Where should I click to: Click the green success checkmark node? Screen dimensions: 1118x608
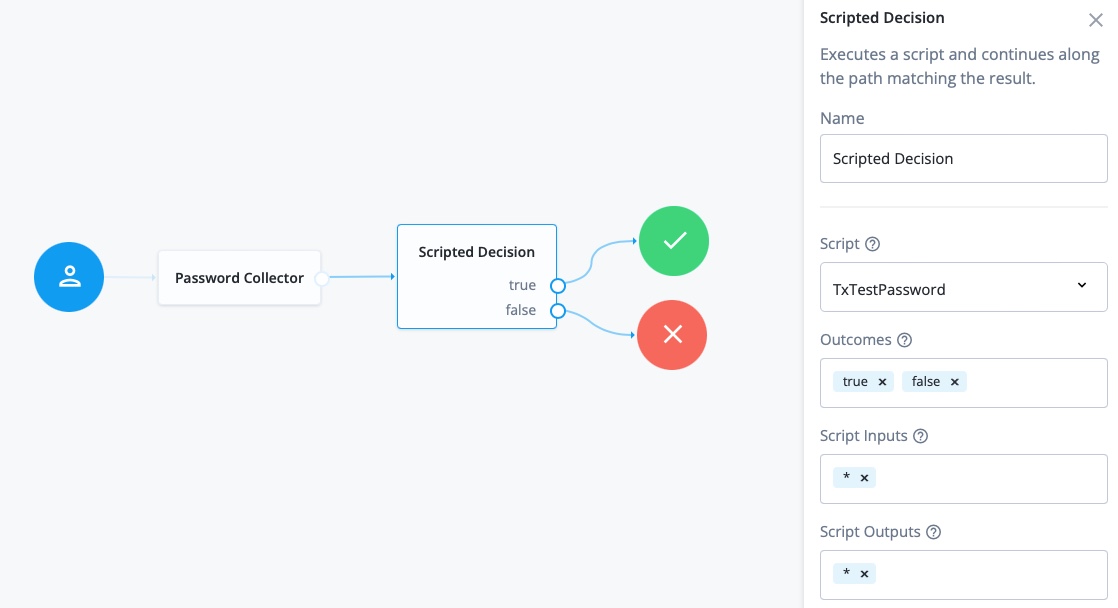[x=674, y=241]
